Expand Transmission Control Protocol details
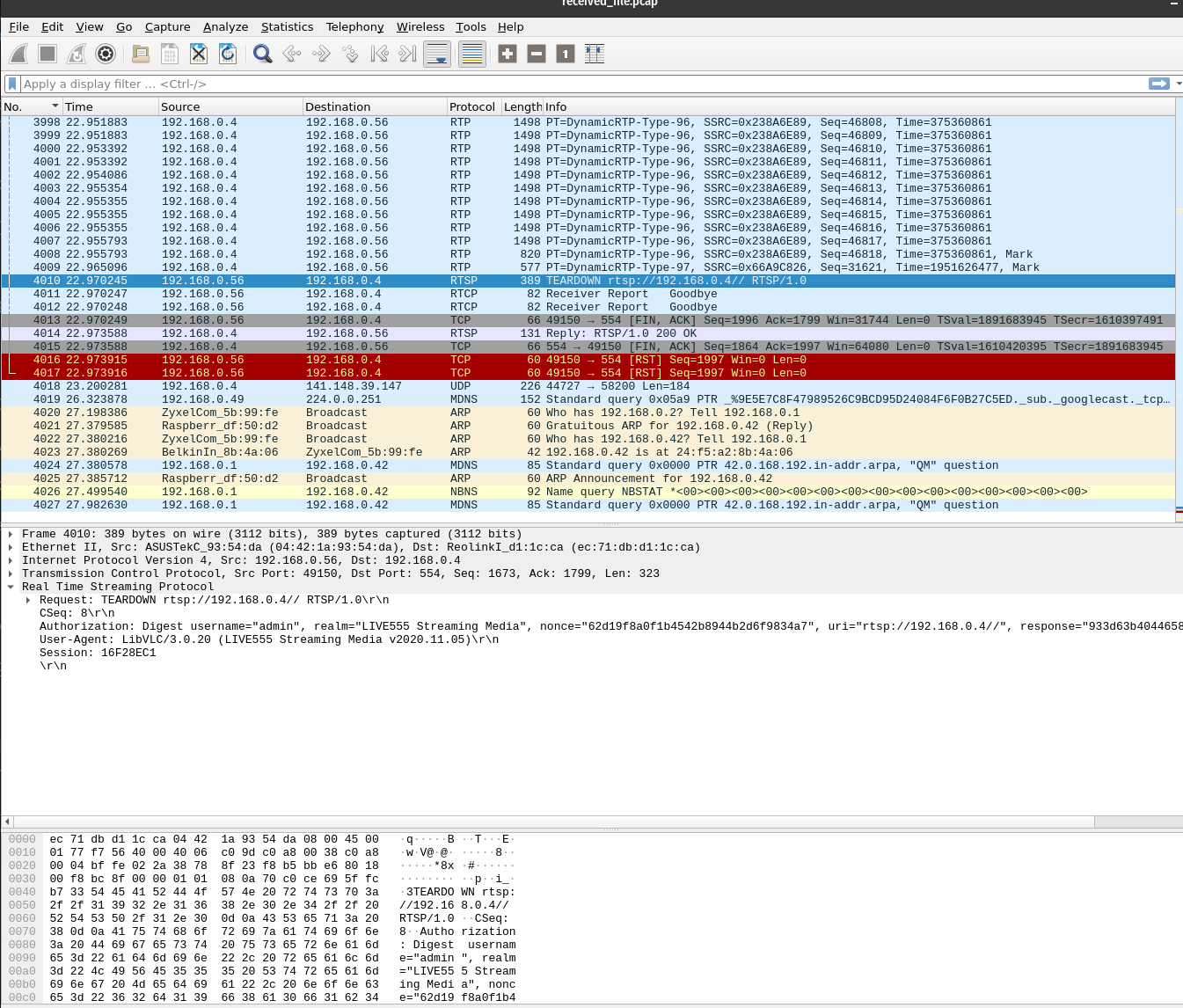Viewport: 1183px width, 1008px height. coord(11,573)
